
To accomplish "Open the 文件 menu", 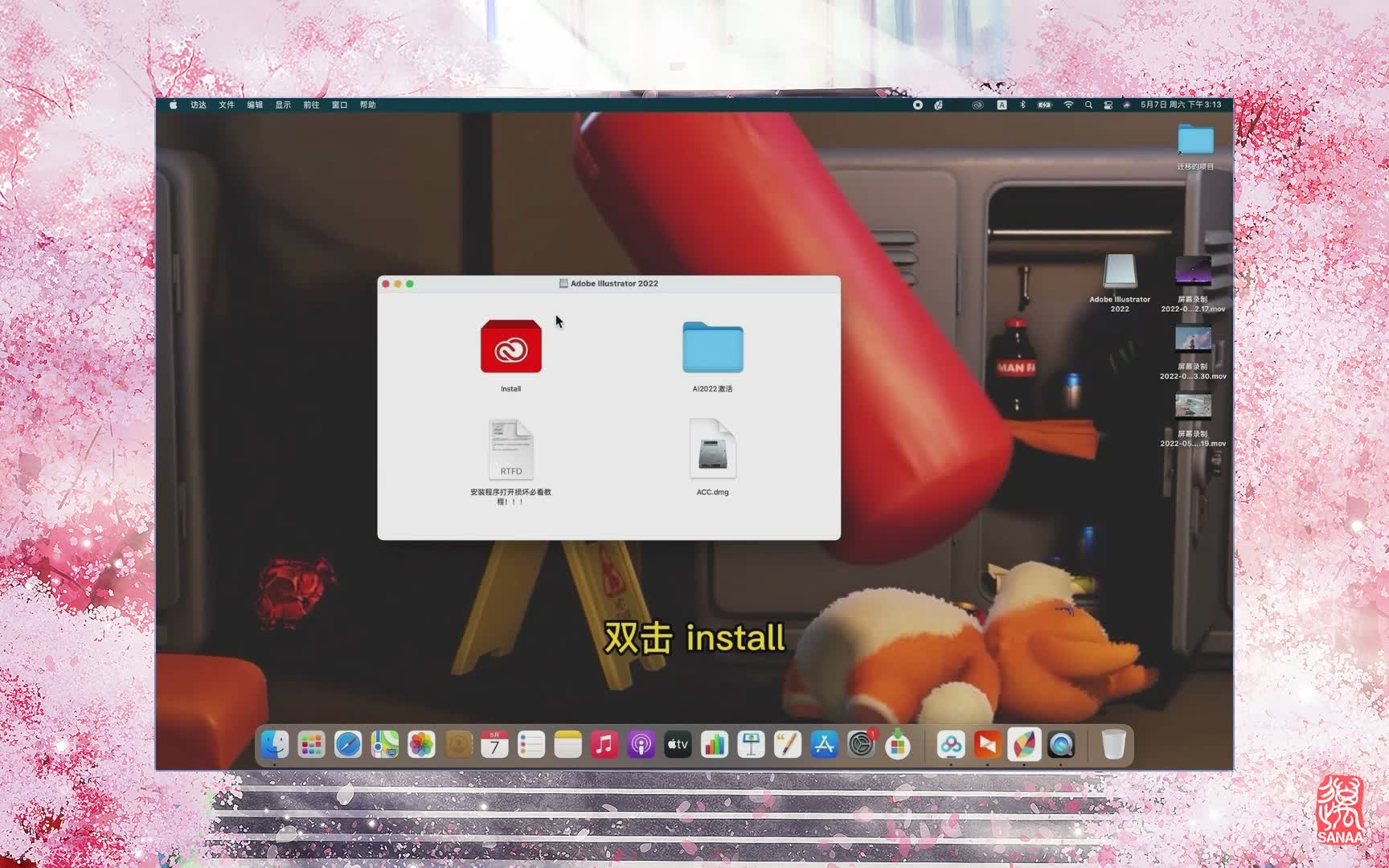I will 227,105.
